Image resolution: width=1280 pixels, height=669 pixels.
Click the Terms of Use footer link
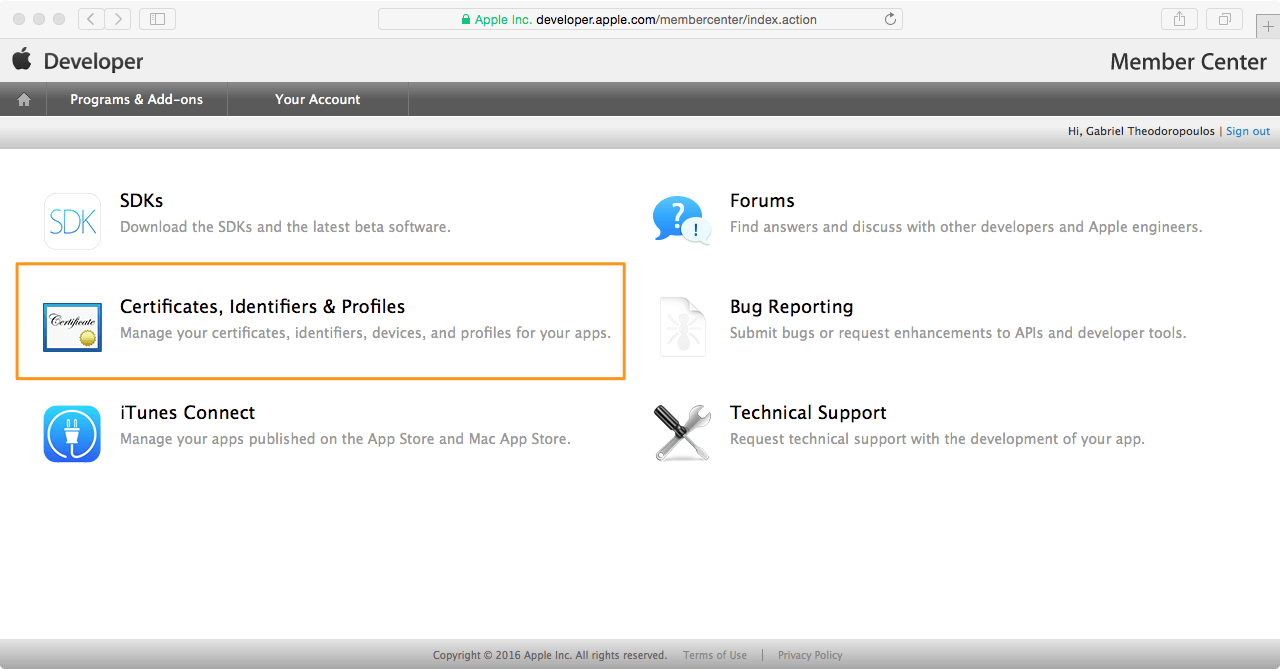[x=715, y=655]
